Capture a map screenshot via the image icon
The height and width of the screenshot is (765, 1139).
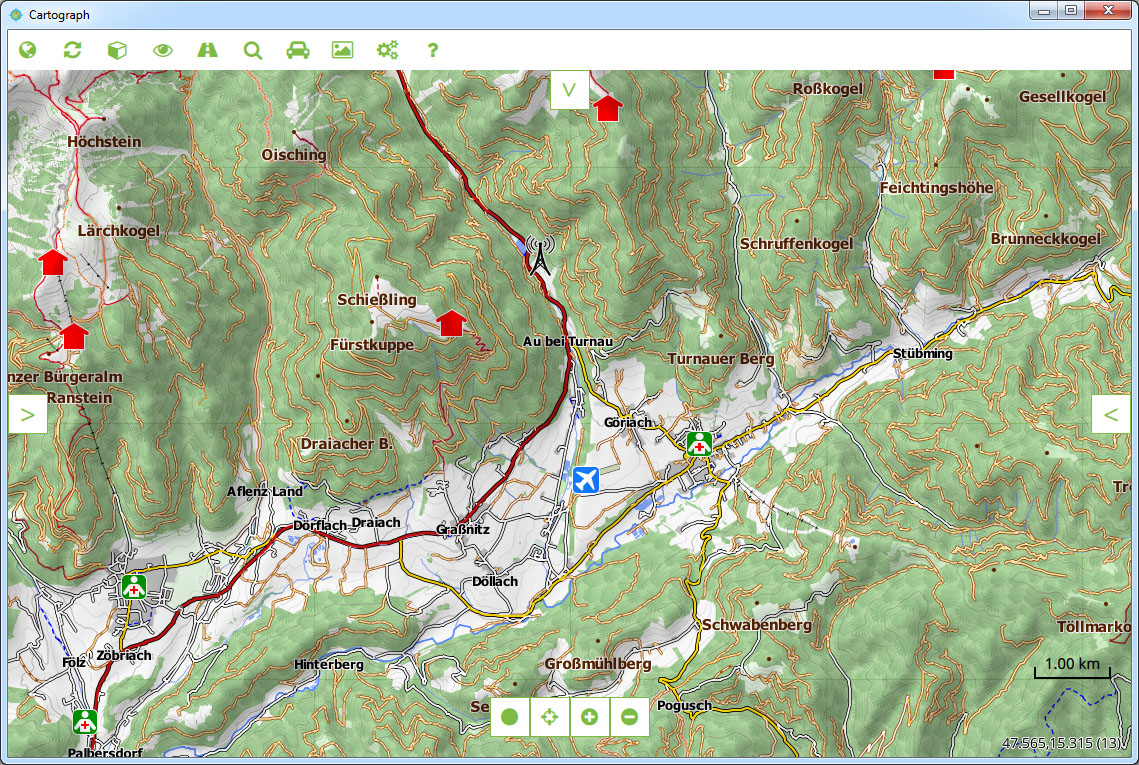point(342,49)
